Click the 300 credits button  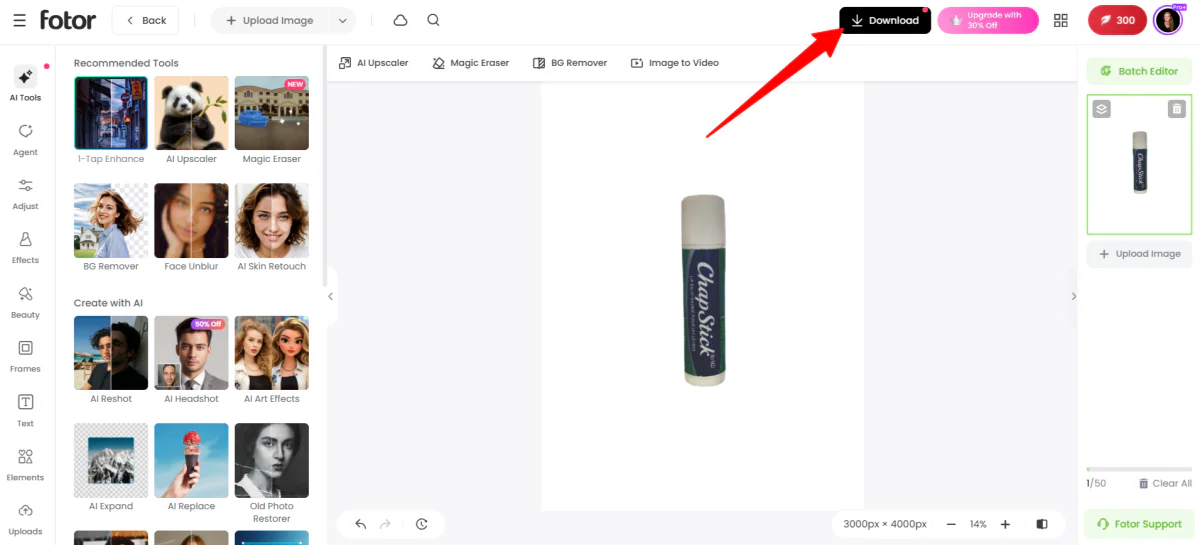[1117, 20]
